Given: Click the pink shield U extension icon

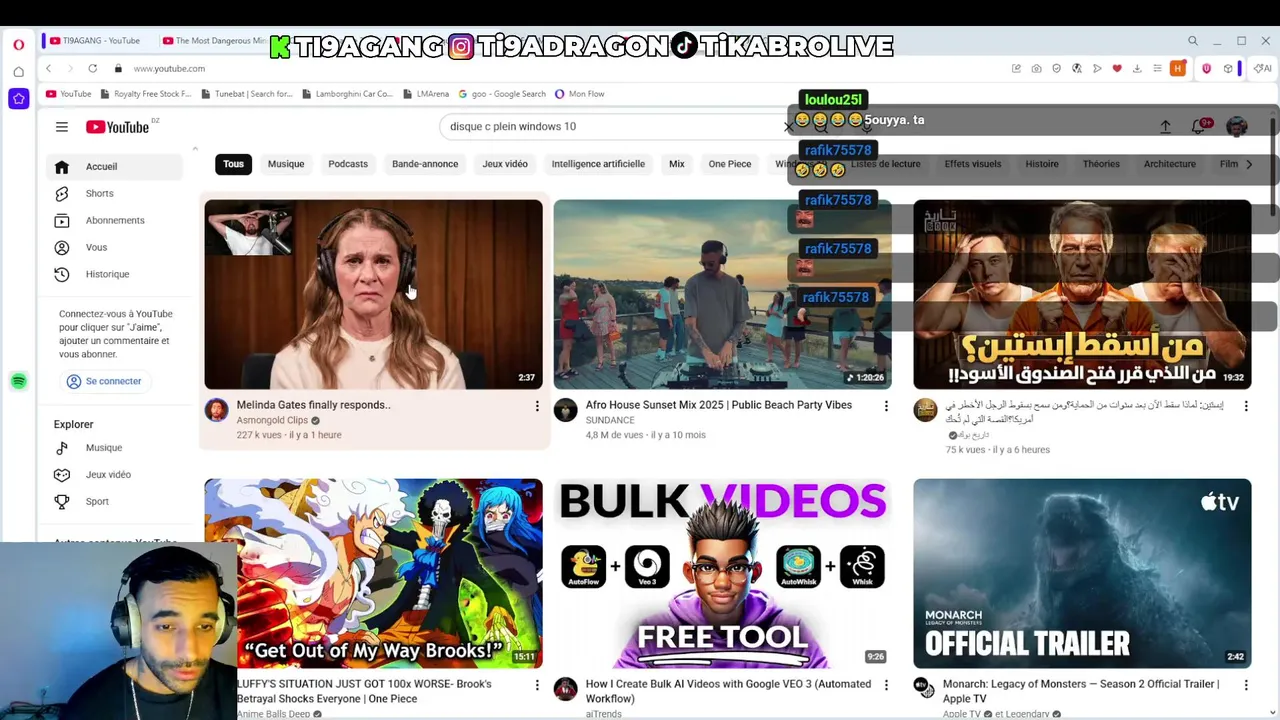Looking at the screenshot, I should 1206,68.
